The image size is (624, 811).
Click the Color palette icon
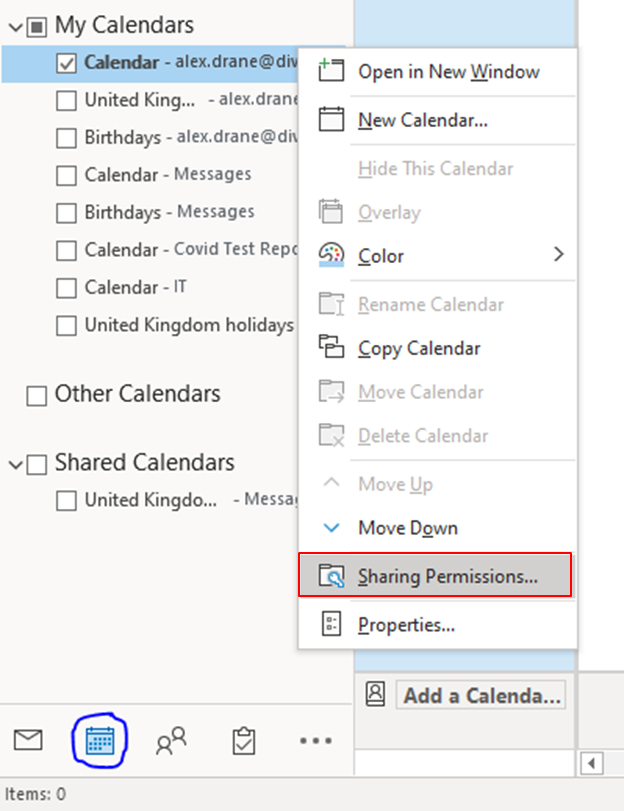click(330, 255)
